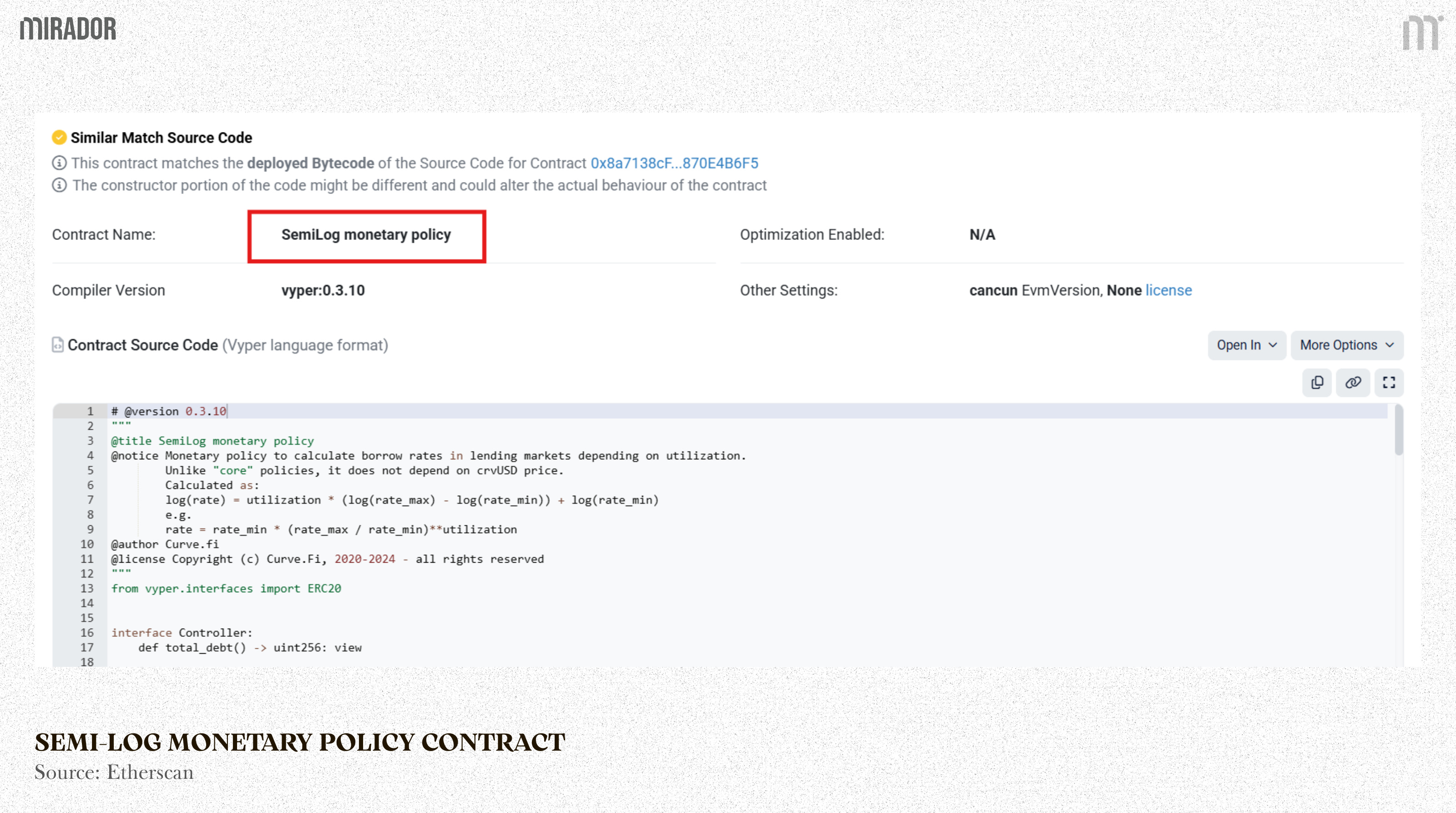Open the 'Open In' dropdown
This screenshot has width=1456, height=813.
[1246, 345]
